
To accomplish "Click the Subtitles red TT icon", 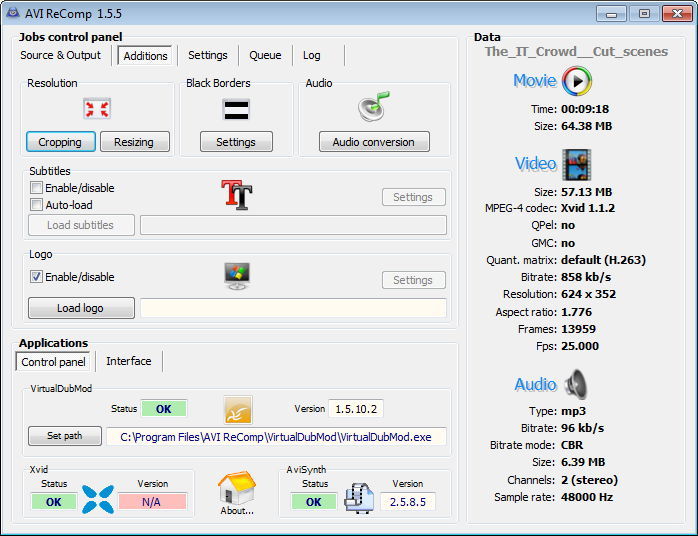I will point(237,194).
